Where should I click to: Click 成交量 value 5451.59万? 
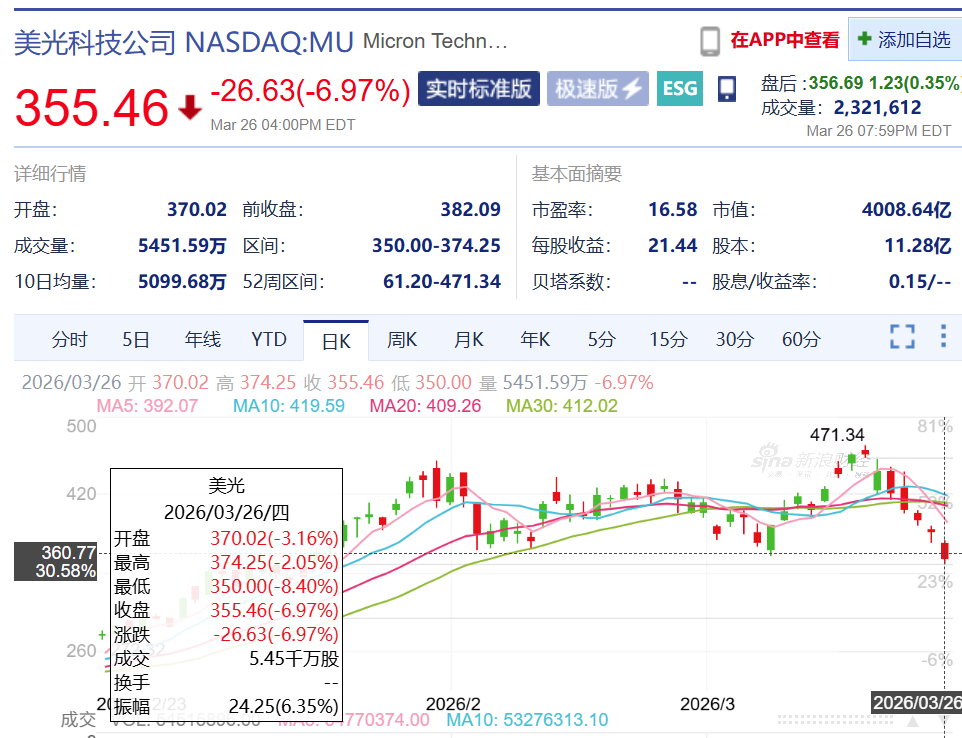click(182, 246)
